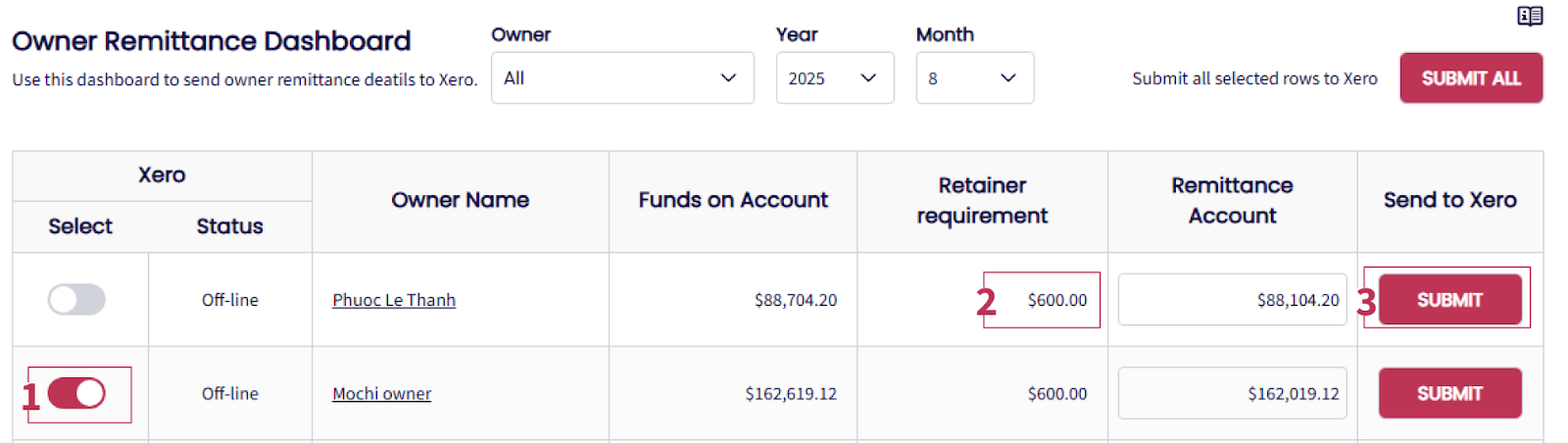Click Phuoc Le Thanh's Remittance Account field

tap(1232, 300)
